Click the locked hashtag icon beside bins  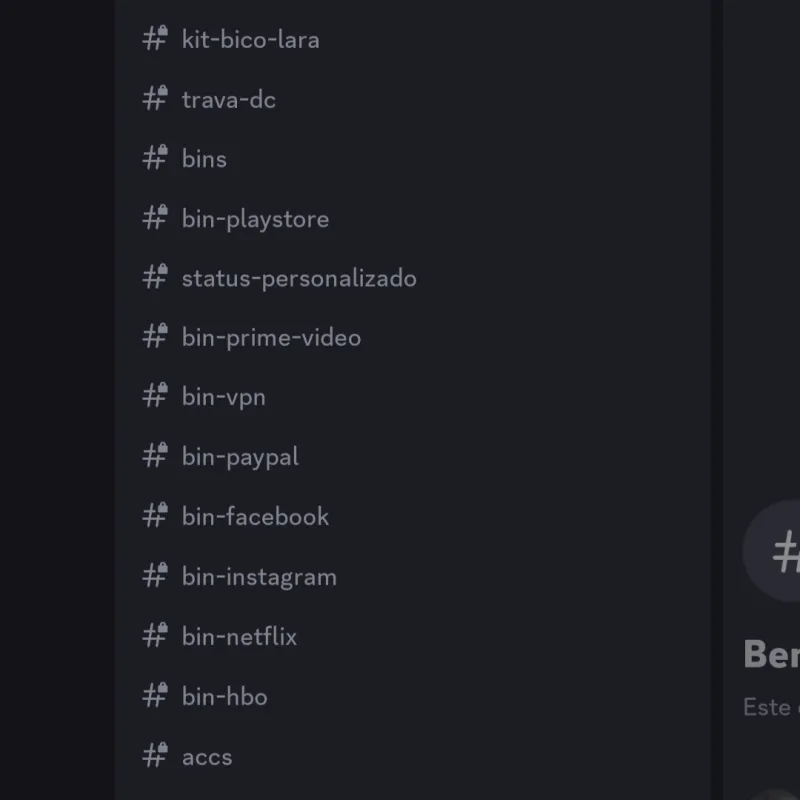(153, 158)
